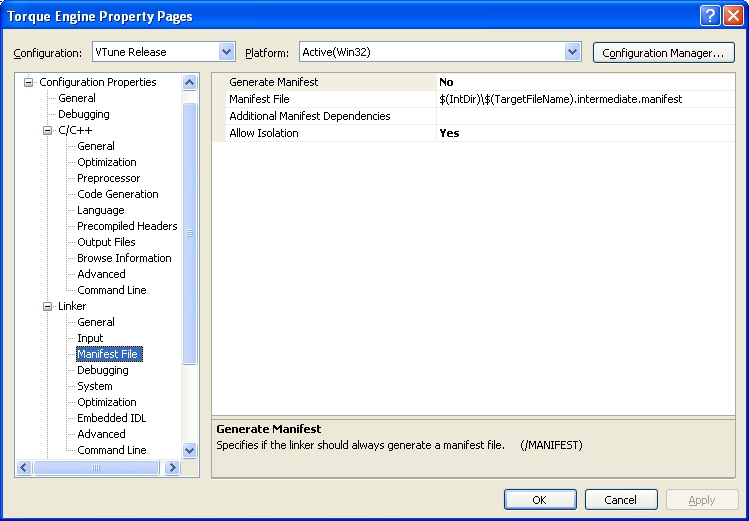Image resolution: width=749 pixels, height=521 pixels.
Task: Collapse the Configuration Properties node
Action: click(x=29, y=82)
